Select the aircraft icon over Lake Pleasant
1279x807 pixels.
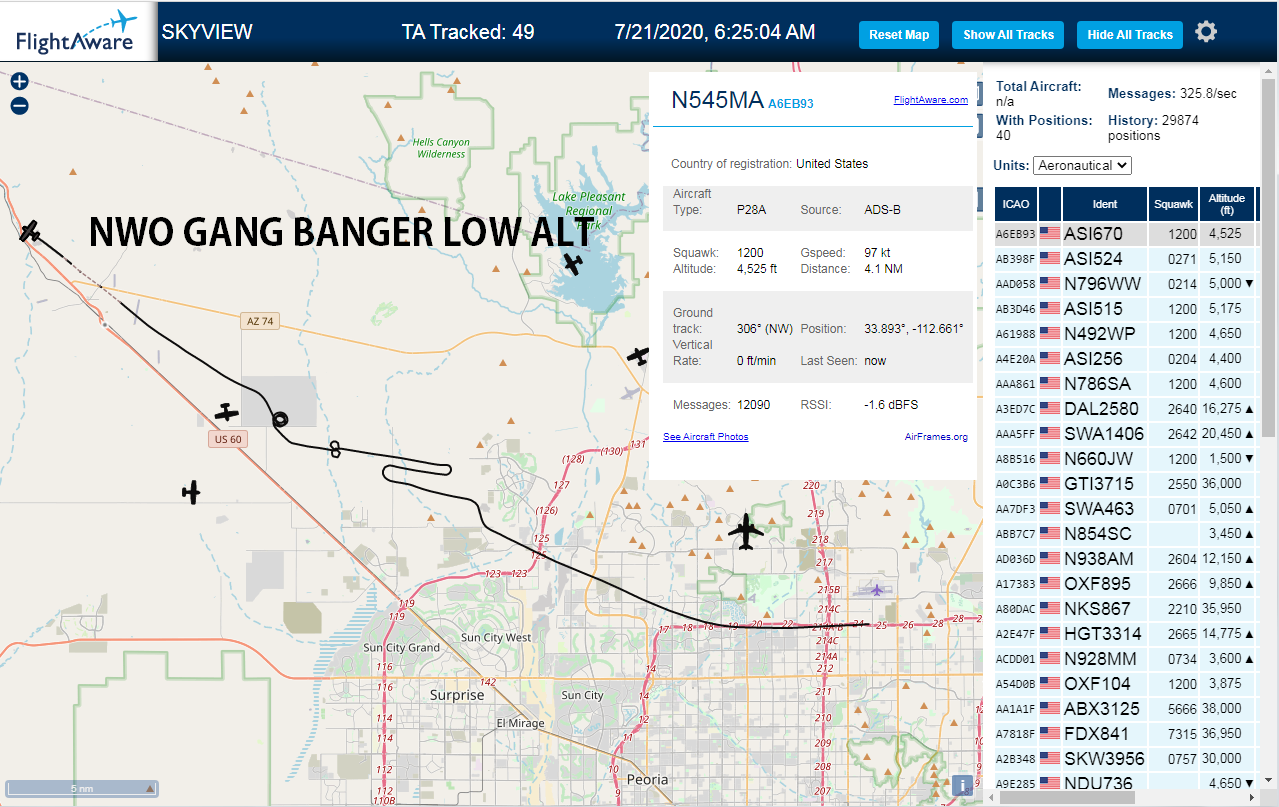click(x=573, y=263)
